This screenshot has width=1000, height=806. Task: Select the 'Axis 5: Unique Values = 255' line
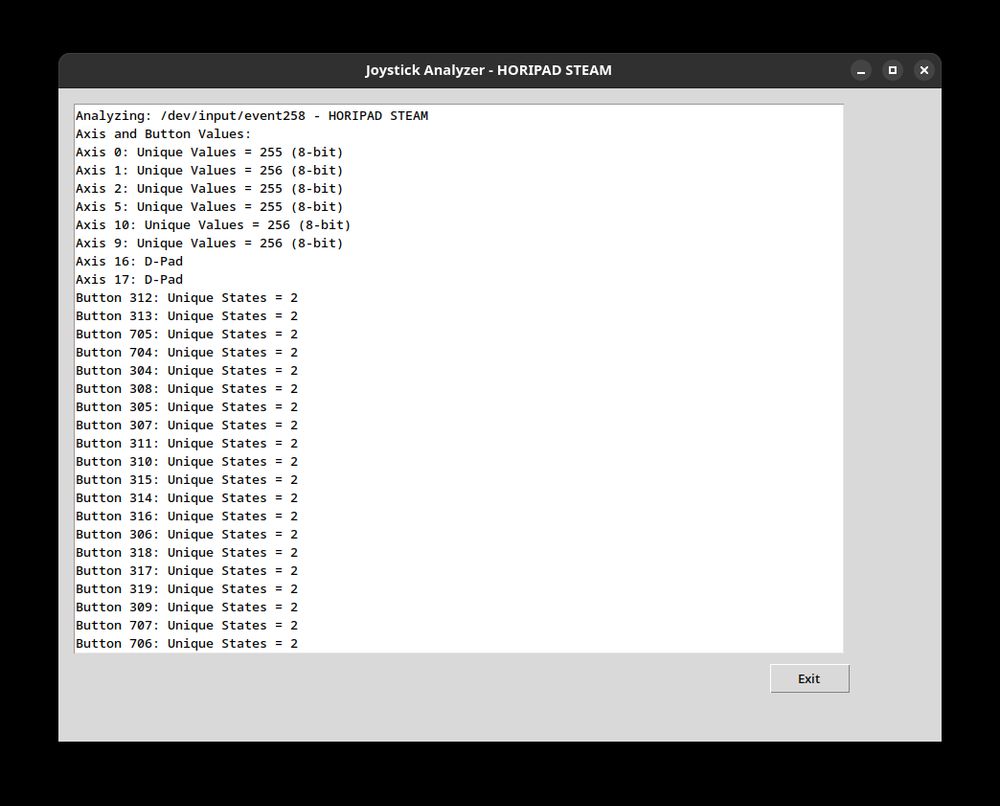(209, 207)
